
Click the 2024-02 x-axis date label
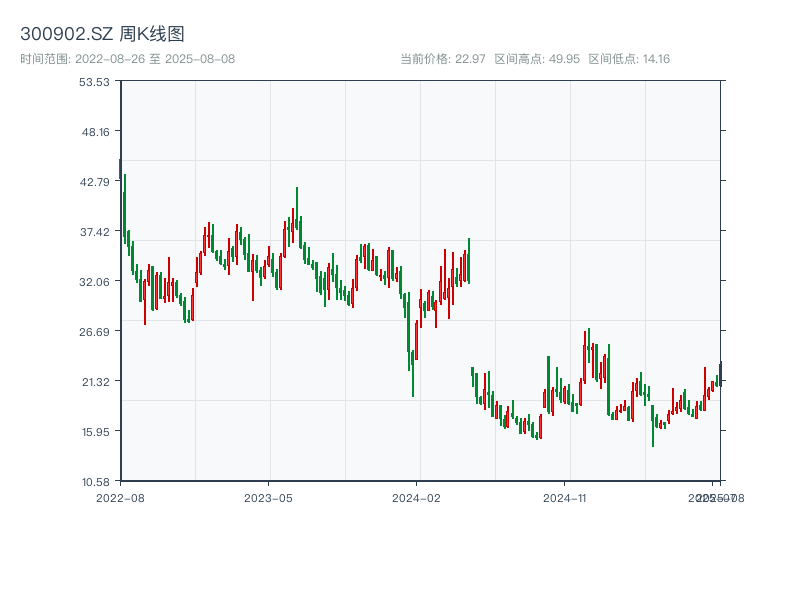416,497
